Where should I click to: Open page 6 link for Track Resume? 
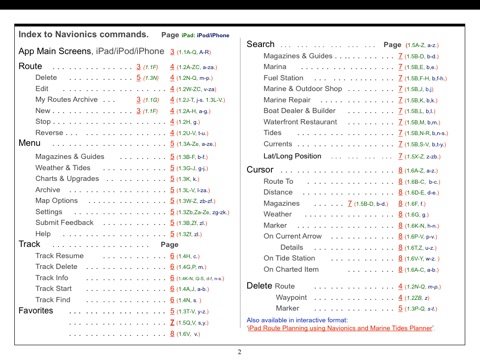[x=172, y=256]
